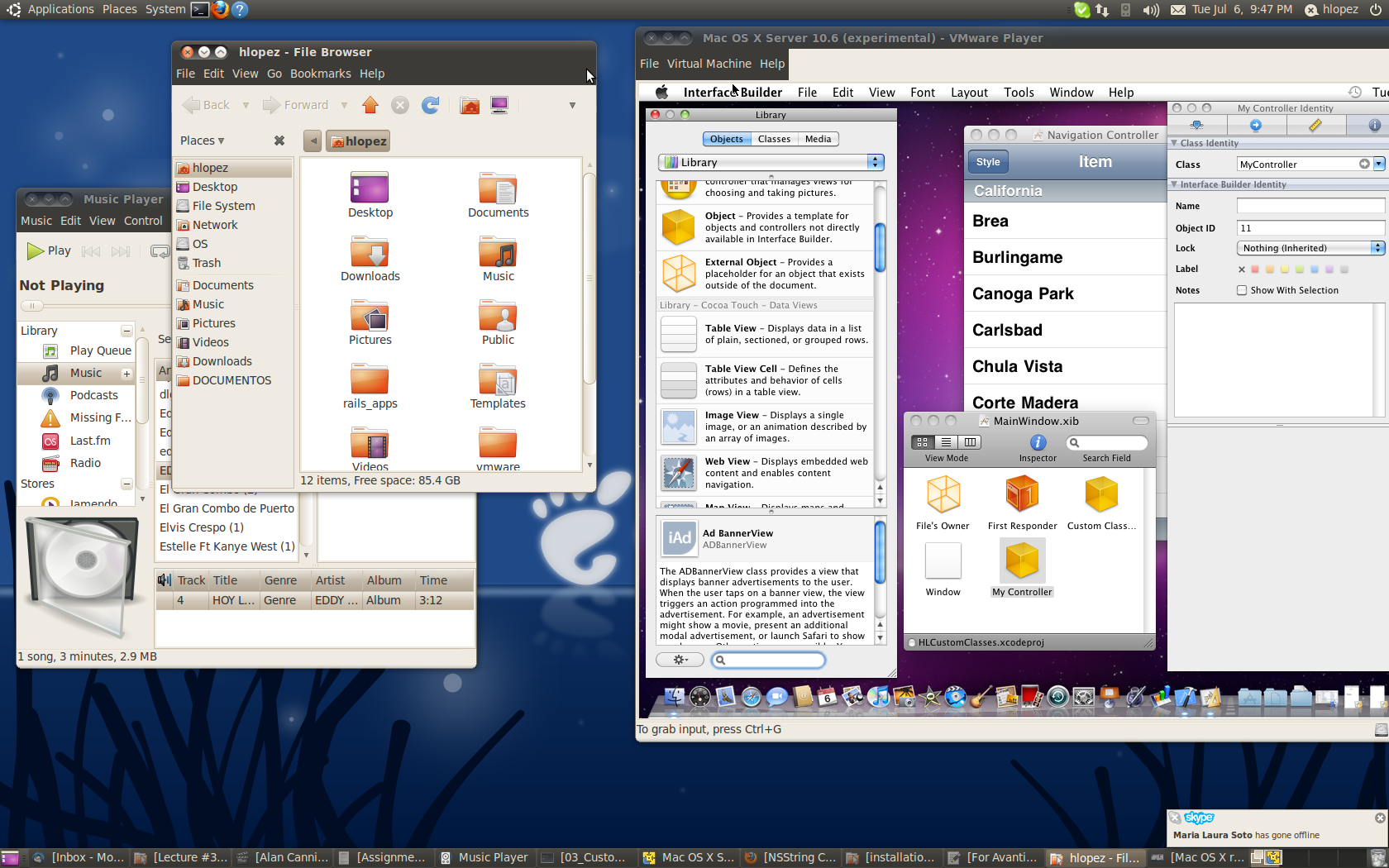
Task: Click the Computer icon in File Browser toolbar
Action: (x=499, y=105)
